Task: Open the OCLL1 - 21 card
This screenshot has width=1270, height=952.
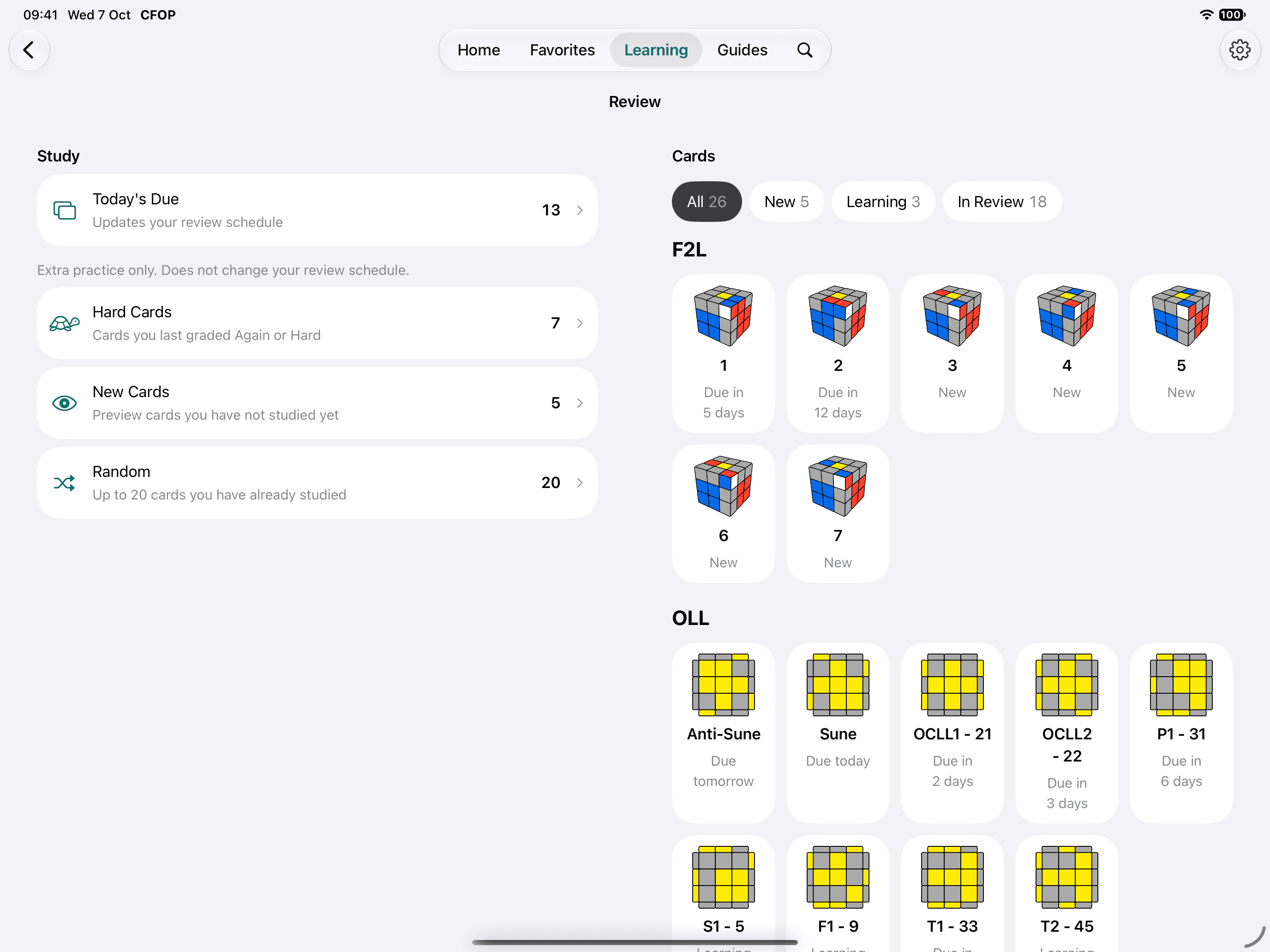Action: tap(952, 733)
